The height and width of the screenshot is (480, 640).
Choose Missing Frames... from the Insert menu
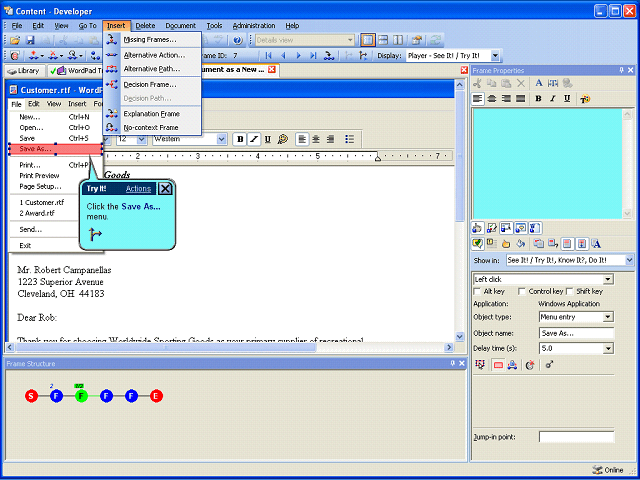152,40
